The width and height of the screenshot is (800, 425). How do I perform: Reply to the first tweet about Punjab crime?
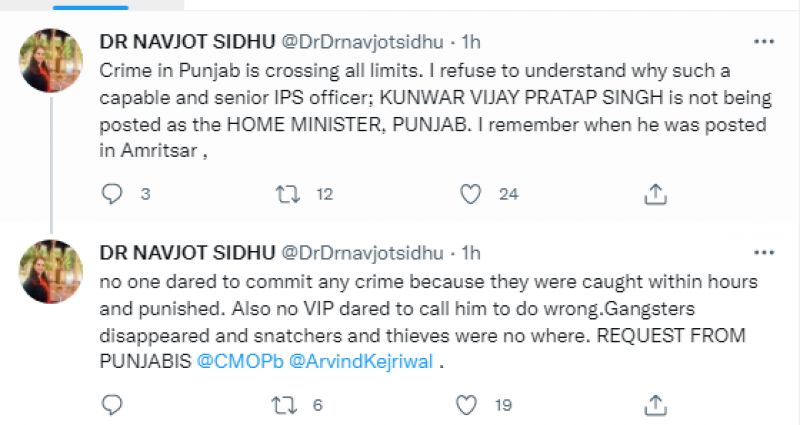(113, 193)
